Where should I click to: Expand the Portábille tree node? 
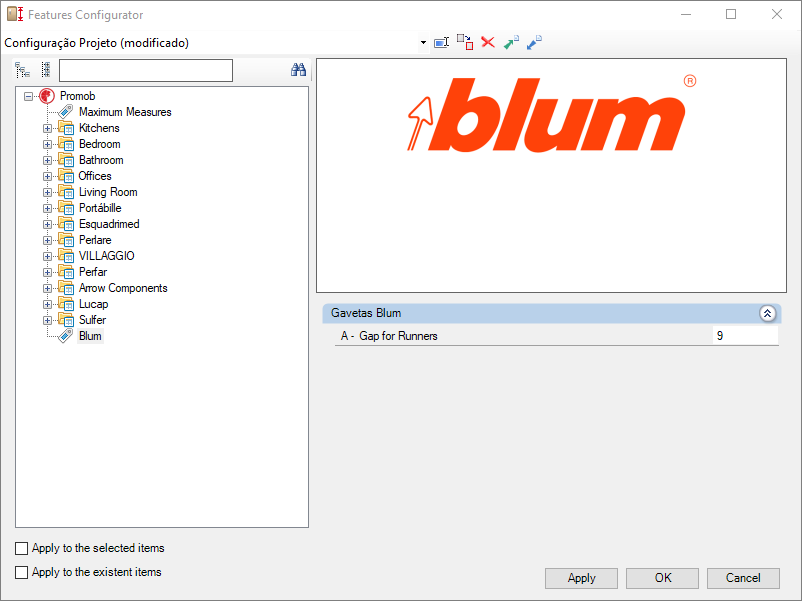[47, 208]
